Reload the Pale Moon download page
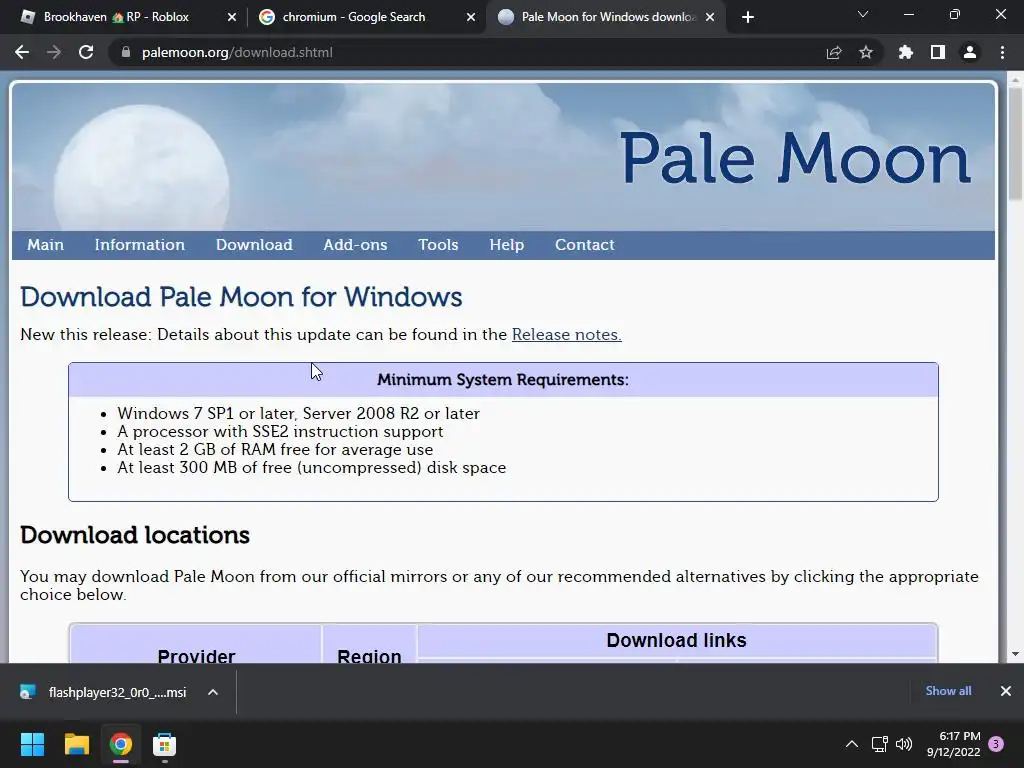The height and width of the screenshot is (768, 1024). (x=86, y=52)
